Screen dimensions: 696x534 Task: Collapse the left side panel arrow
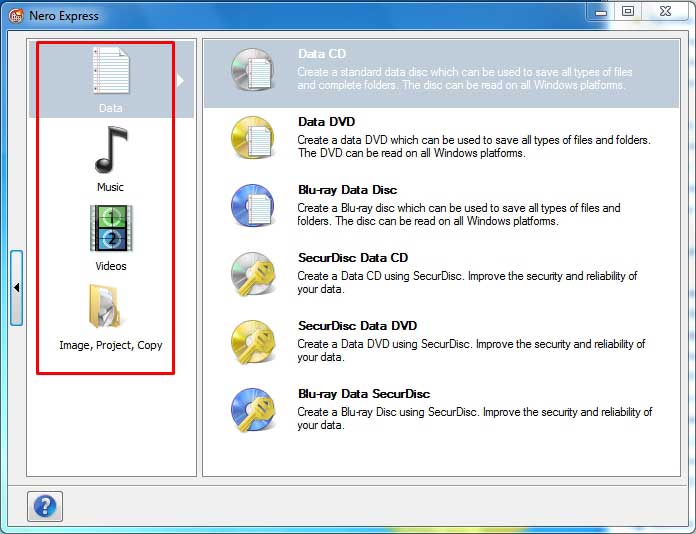pos(16,288)
